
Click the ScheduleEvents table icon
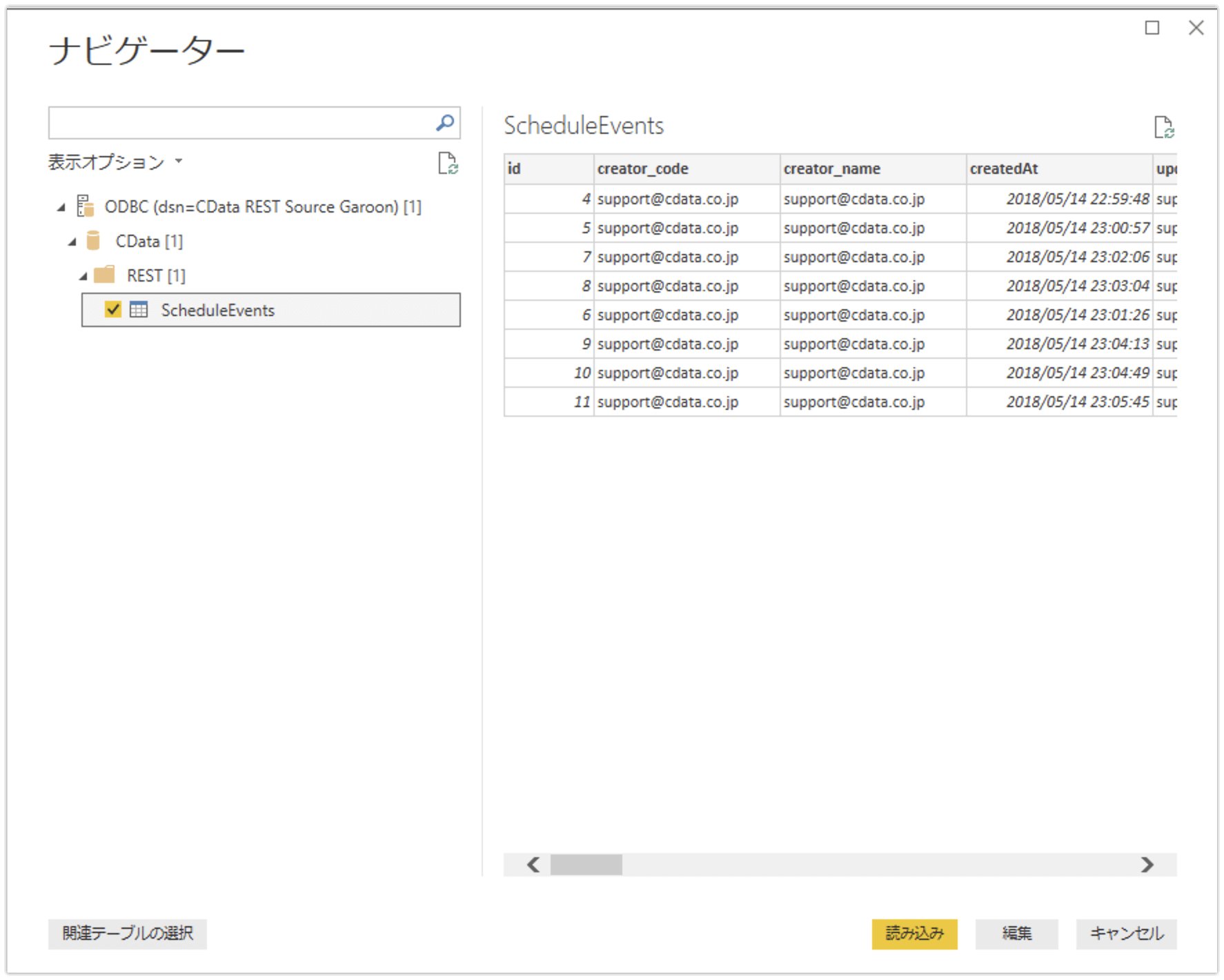pyautogui.click(x=139, y=309)
